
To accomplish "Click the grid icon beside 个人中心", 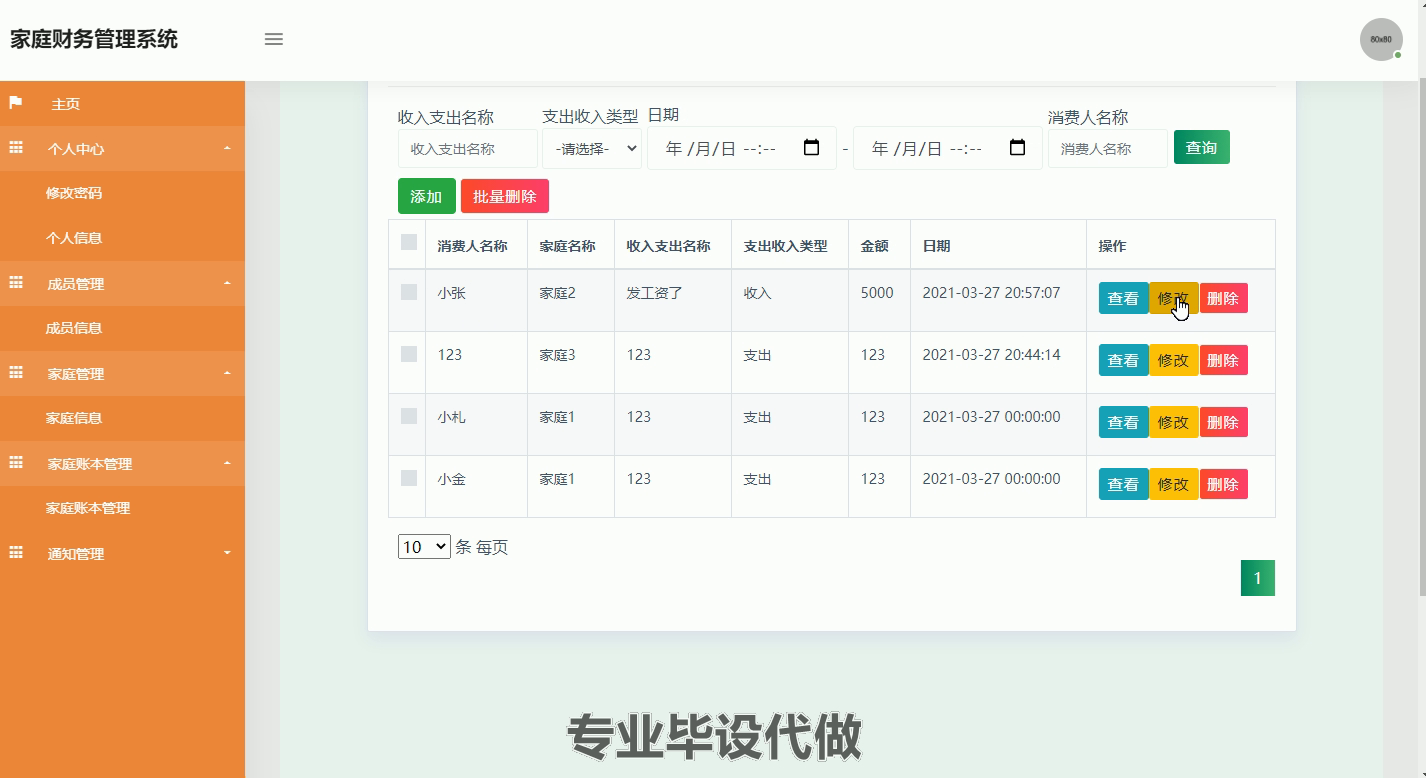I will (x=16, y=148).
